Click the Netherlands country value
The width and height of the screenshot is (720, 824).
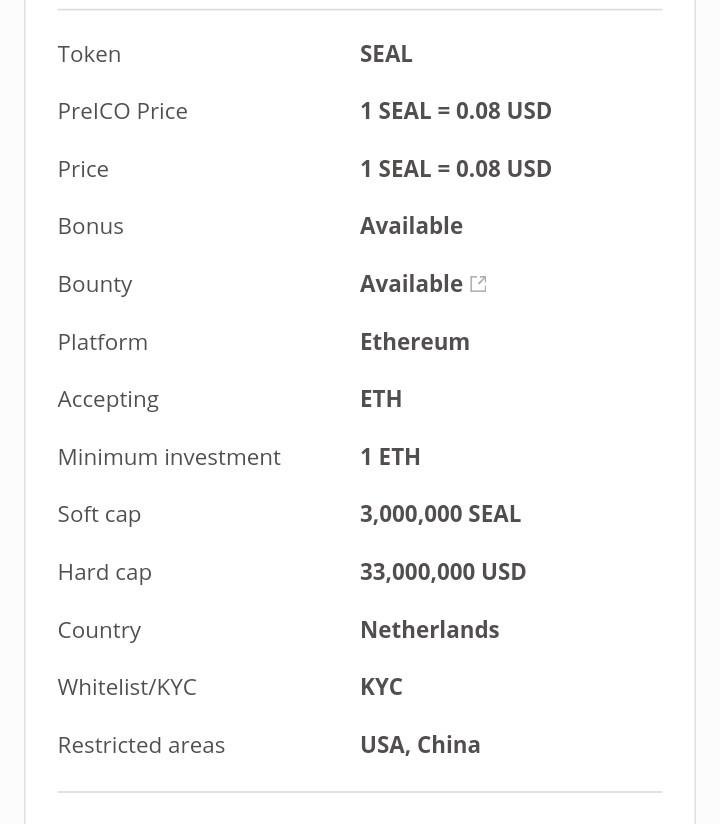click(x=429, y=630)
